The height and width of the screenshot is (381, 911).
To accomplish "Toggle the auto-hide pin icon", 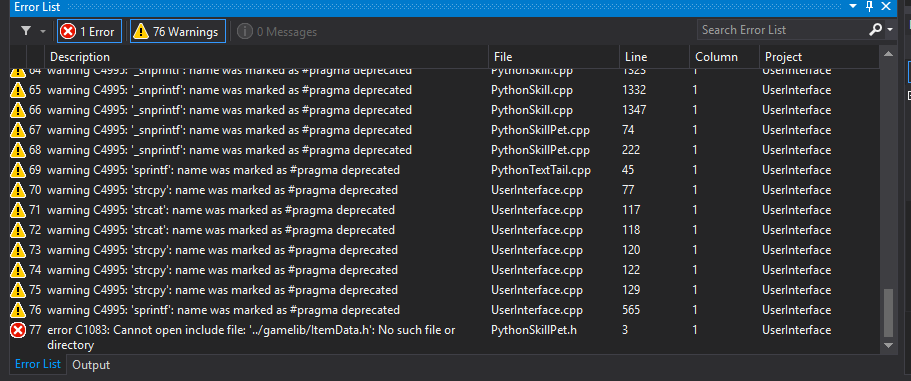I will [x=869, y=6].
